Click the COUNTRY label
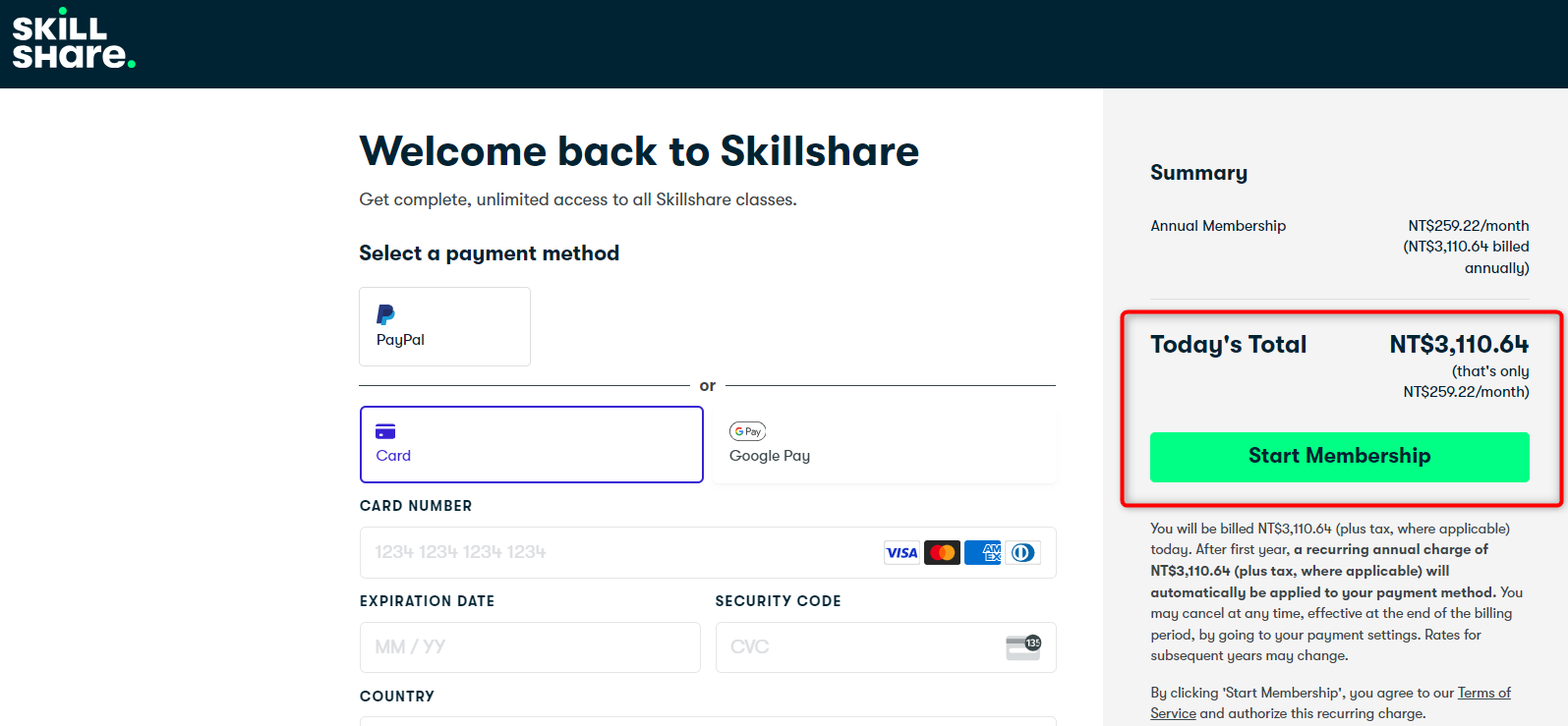Viewport: 1568px width, 726px height. pyautogui.click(x=397, y=697)
